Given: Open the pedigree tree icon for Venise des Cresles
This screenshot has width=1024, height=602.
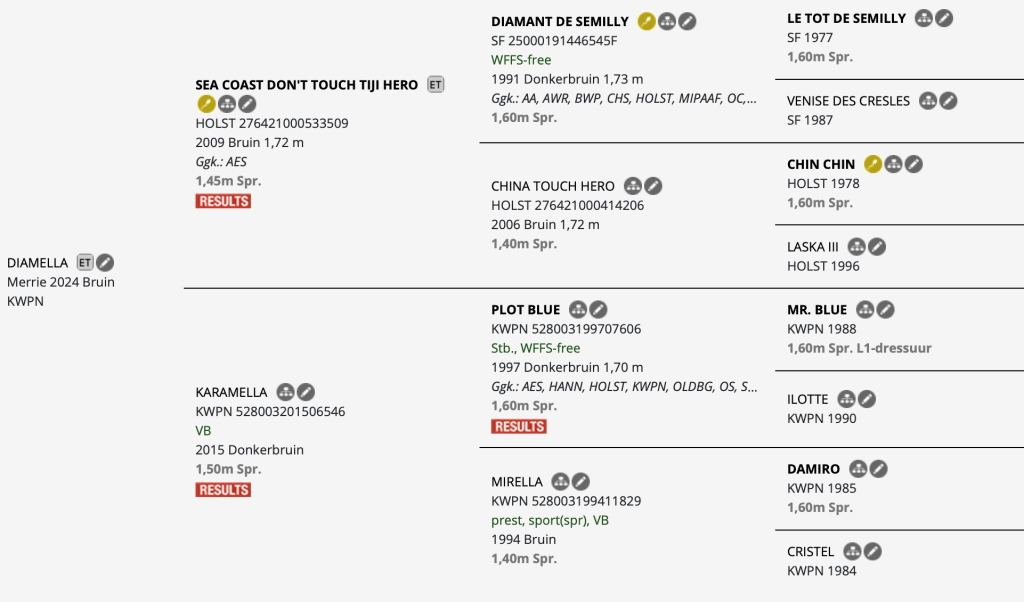Looking at the screenshot, I should 928,101.
